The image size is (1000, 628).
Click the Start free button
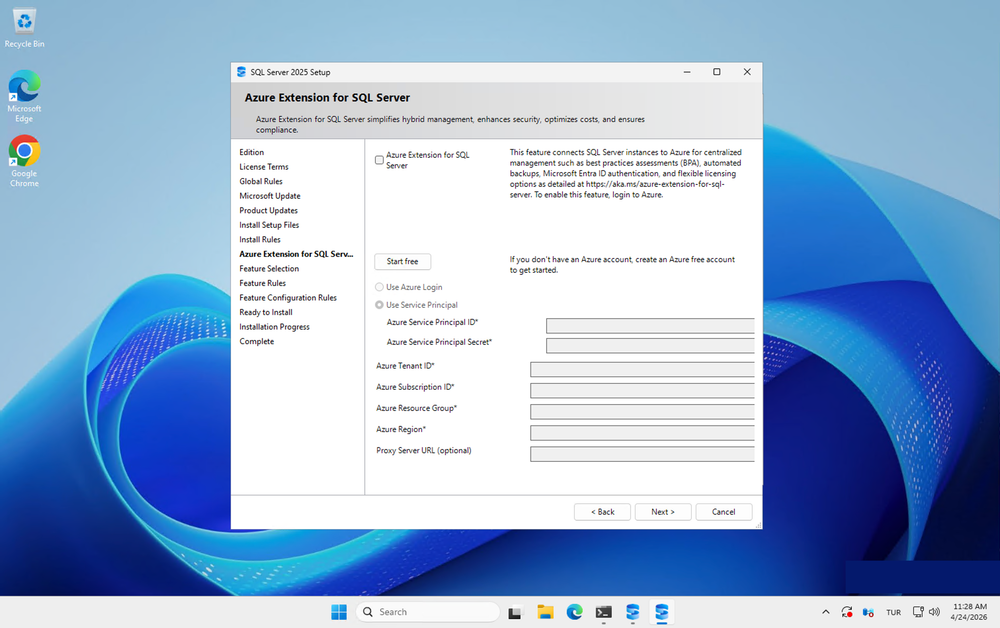402,261
